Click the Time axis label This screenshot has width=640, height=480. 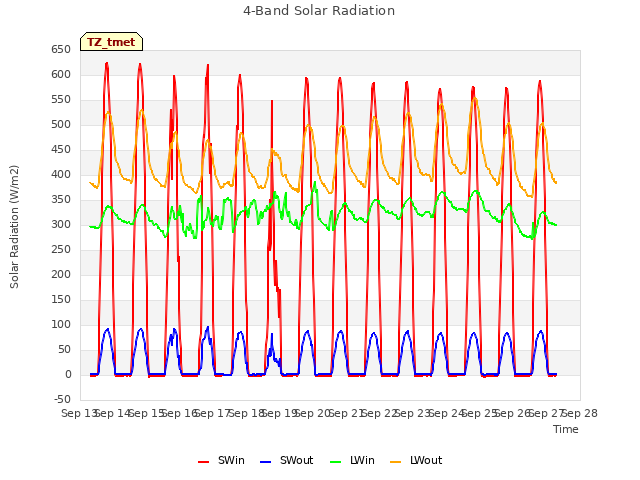(x=566, y=429)
